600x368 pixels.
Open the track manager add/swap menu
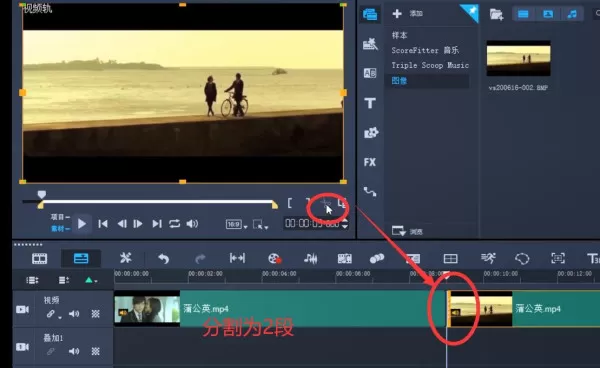(64, 280)
